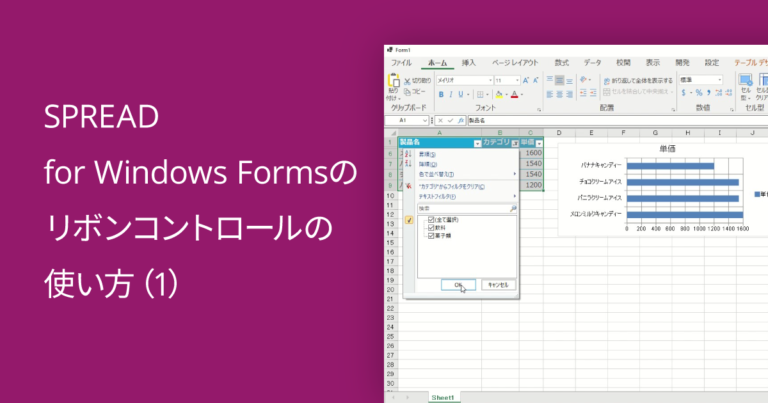Apply comma style number format
768x403 pixels.
click(709, 93)
